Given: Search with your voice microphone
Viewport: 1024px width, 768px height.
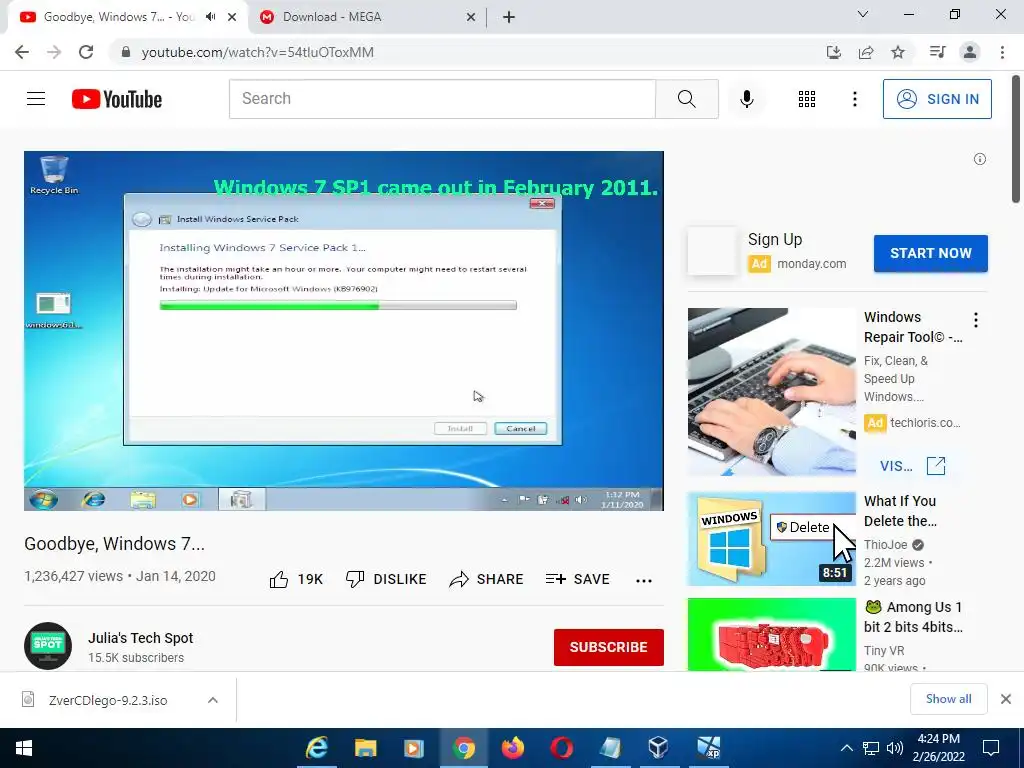Looking at the screenshot, I should 746,99.
